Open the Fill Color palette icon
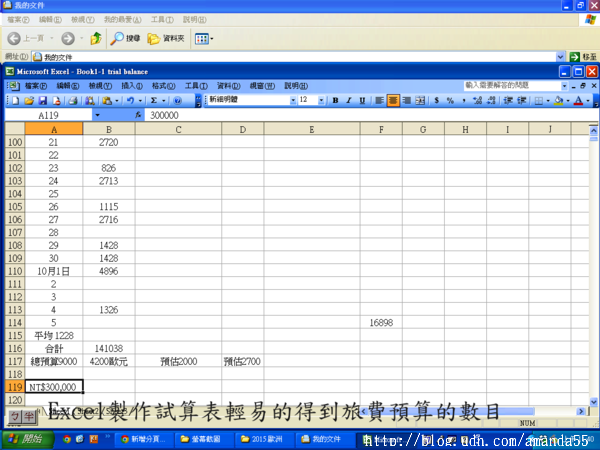Viewport: 600px width, 450px height. point(559,101)
